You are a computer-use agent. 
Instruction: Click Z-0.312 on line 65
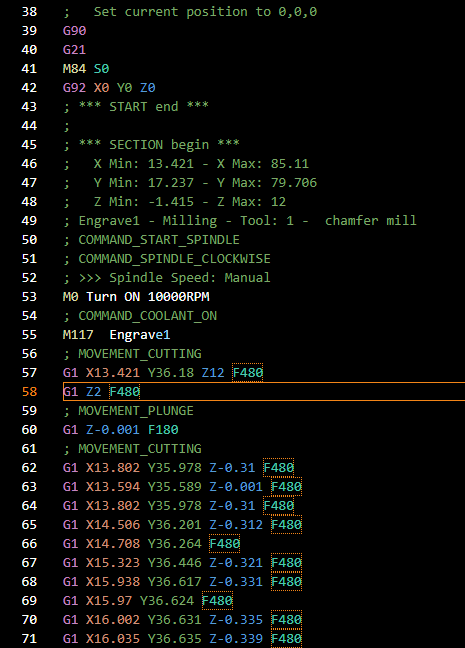click(x=236, y=525)
